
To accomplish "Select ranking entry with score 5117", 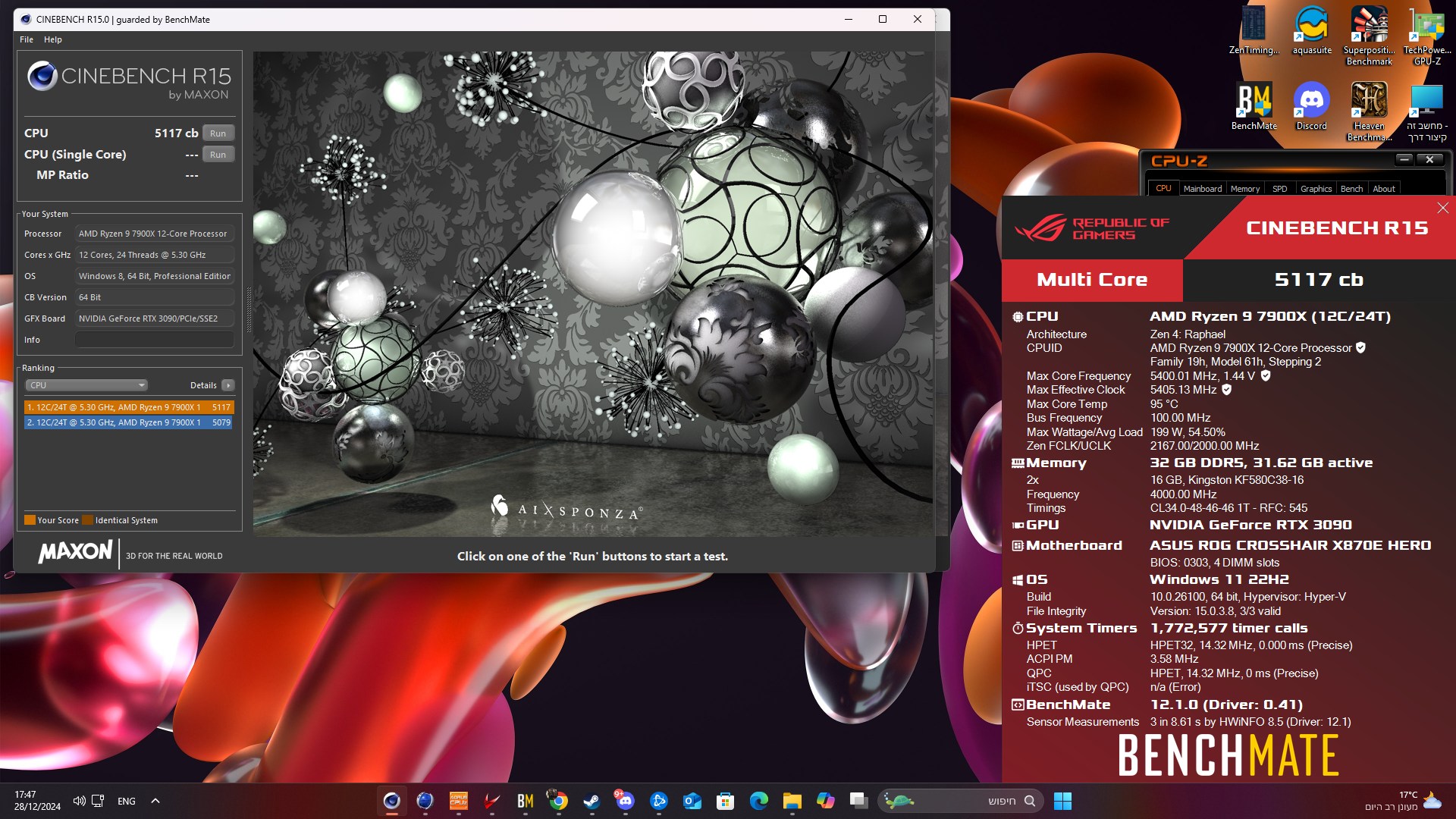I will 129,407.
